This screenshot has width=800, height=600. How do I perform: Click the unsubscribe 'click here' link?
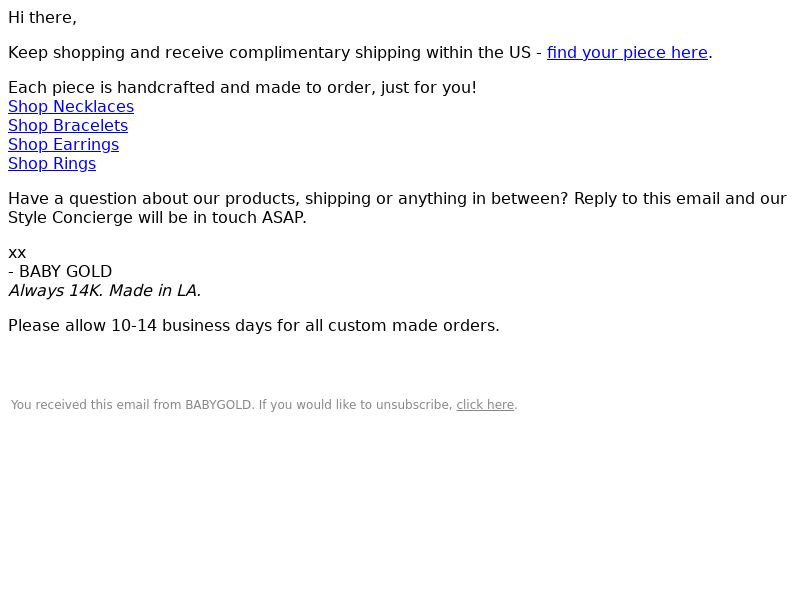click(485, 405)
